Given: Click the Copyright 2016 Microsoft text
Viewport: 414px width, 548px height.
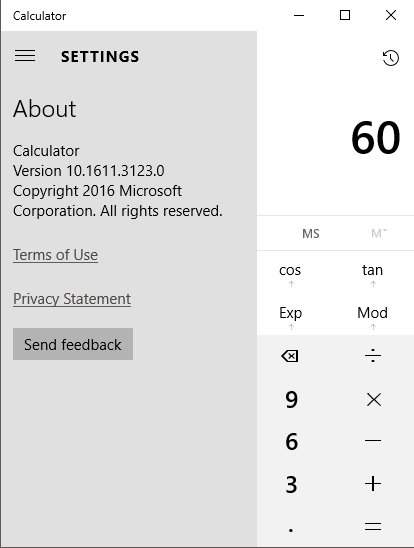Looking at the screenshot, I should 97,191.
